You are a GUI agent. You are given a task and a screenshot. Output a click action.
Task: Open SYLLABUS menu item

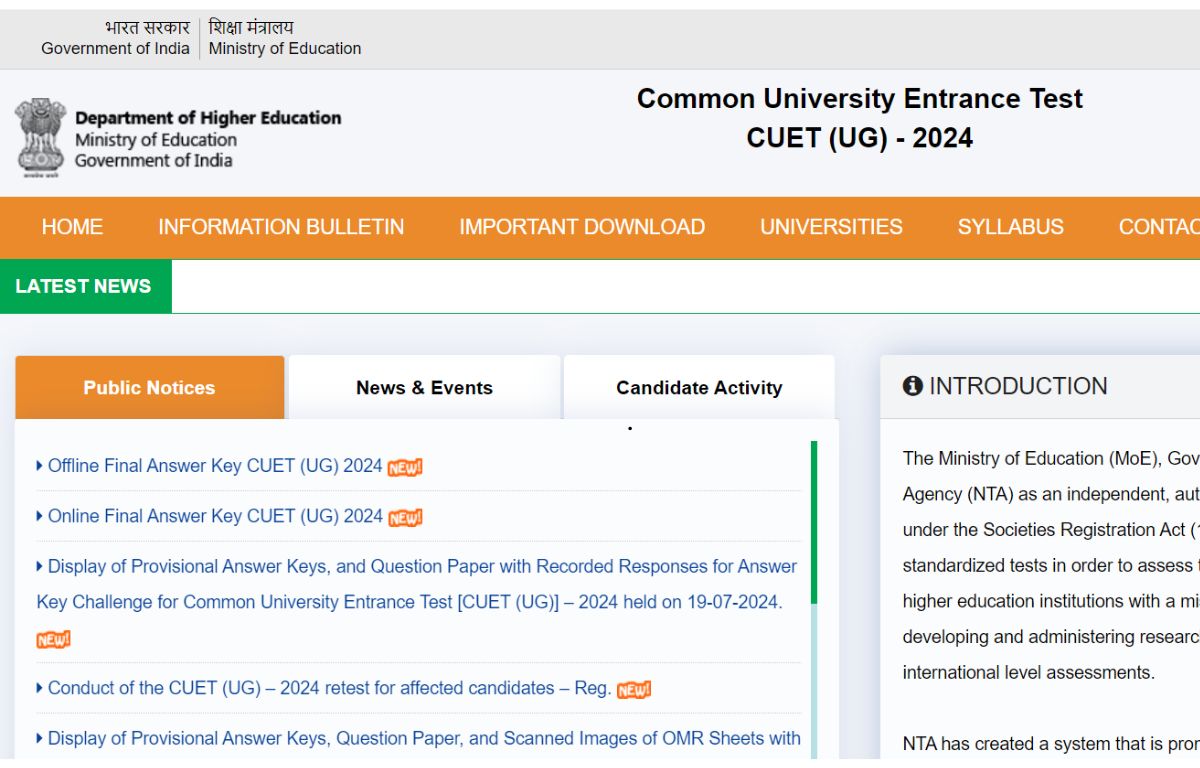1011,227
